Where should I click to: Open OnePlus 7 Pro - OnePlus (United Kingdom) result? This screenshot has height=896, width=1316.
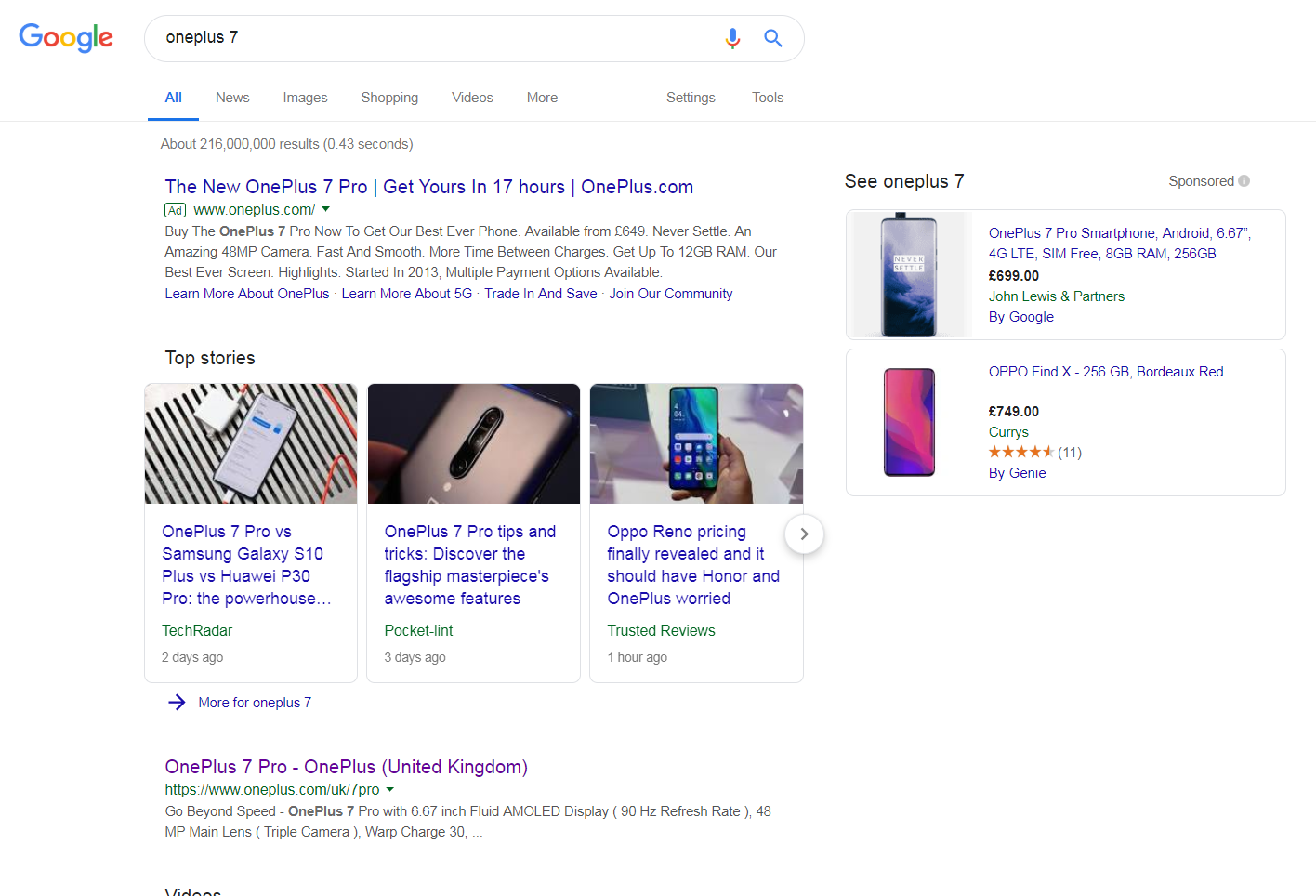[x=347, y=767]
